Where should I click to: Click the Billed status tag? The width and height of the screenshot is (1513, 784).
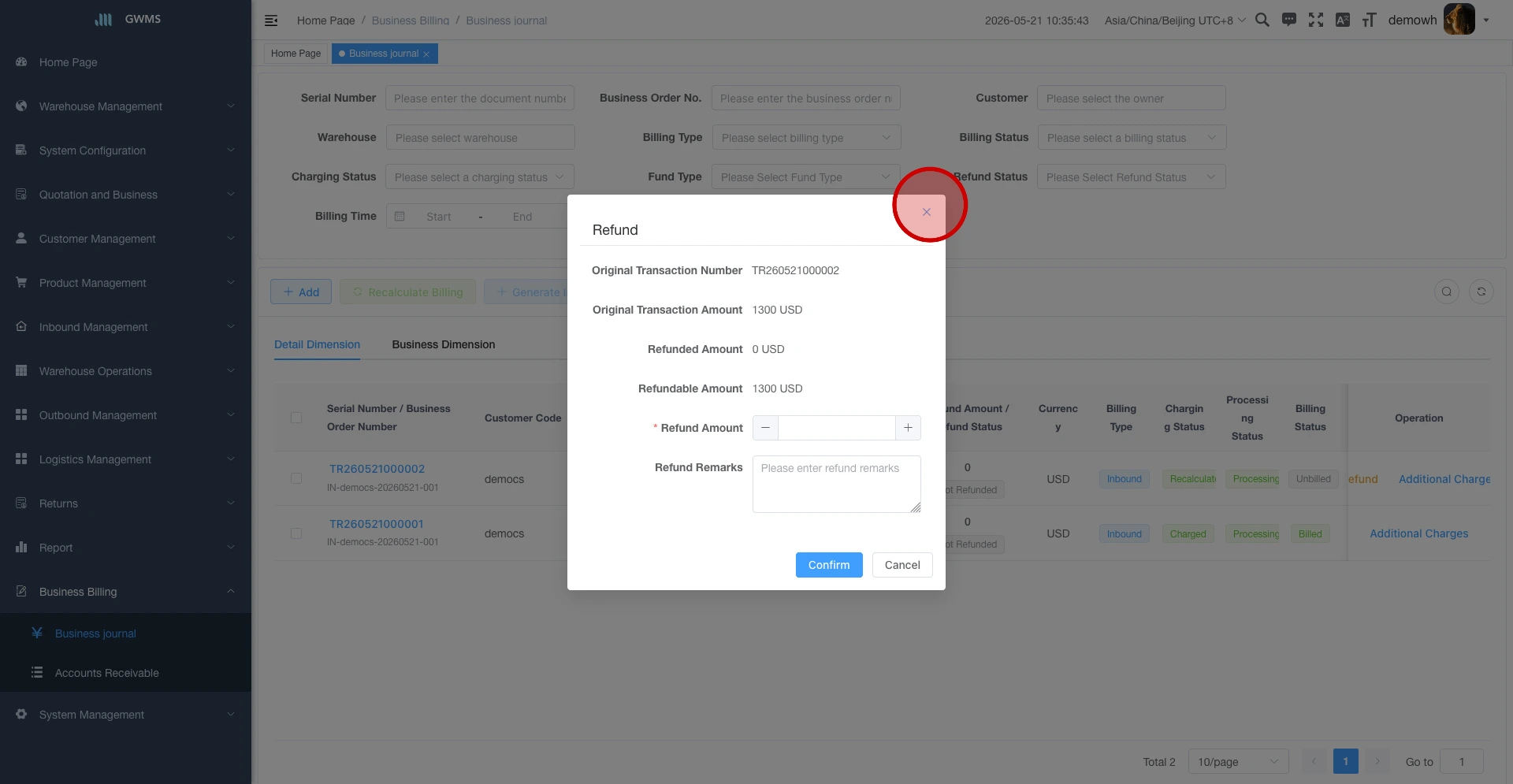[x=1310, y=533]
